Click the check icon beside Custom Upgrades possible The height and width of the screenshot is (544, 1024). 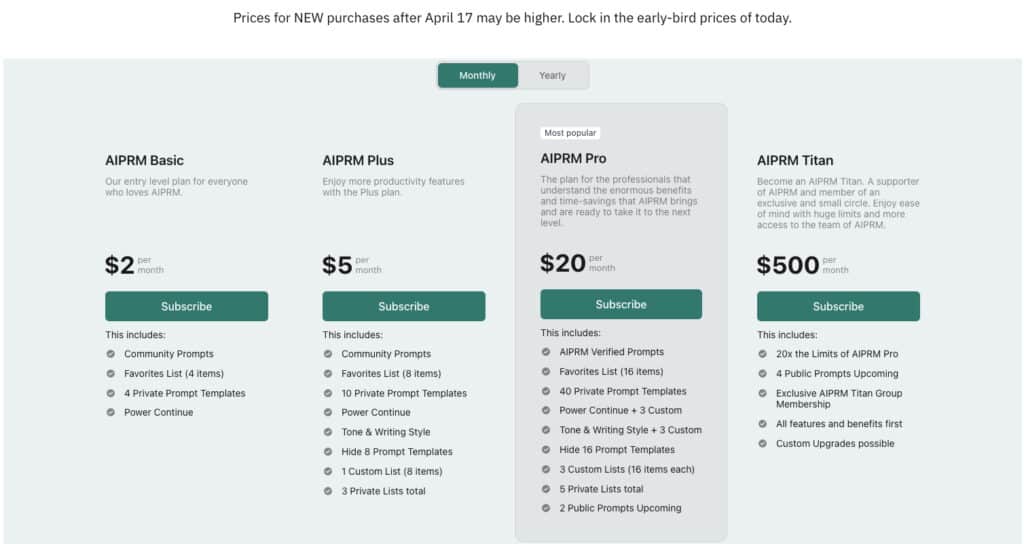[x=762, y=443]
